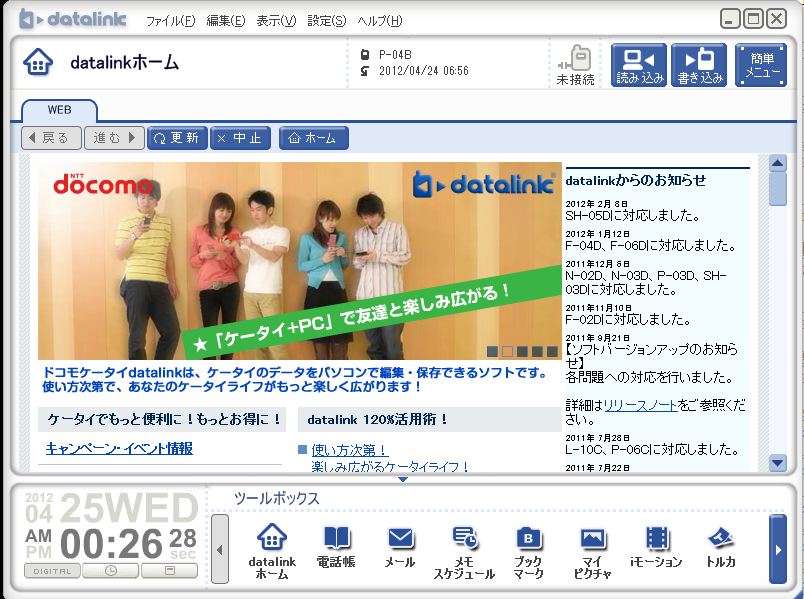Click the news date "2011年11月10日"
The width and height of the screenshot is (804, 599).
coord(598,308)
